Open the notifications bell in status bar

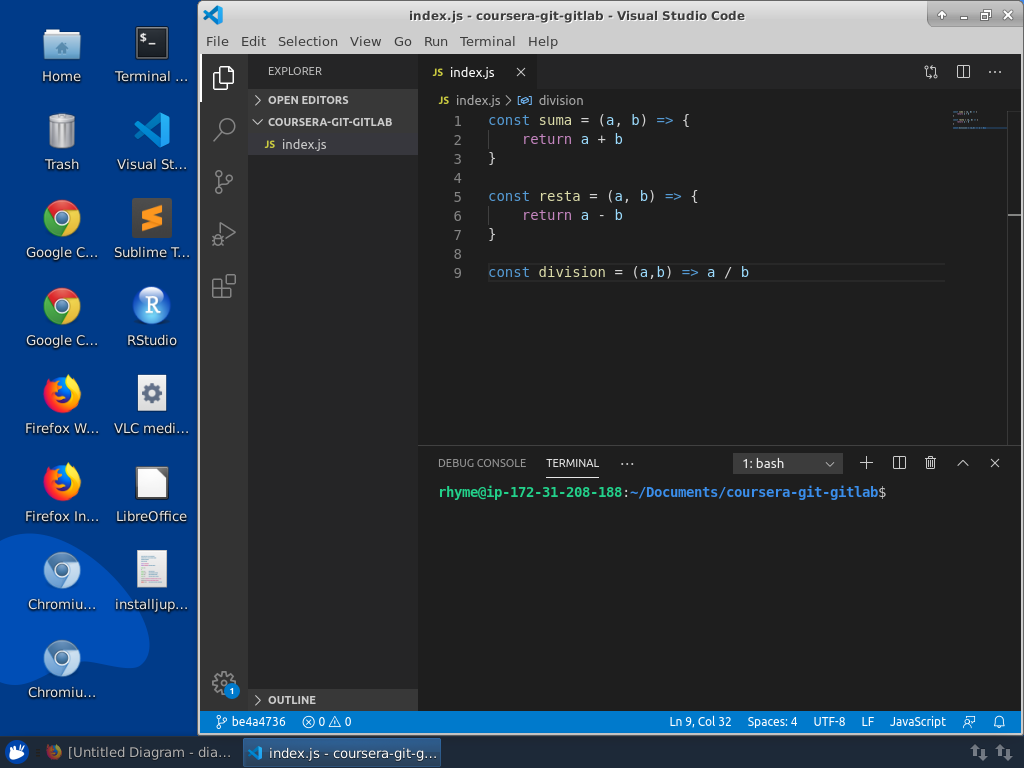point(999,721)
